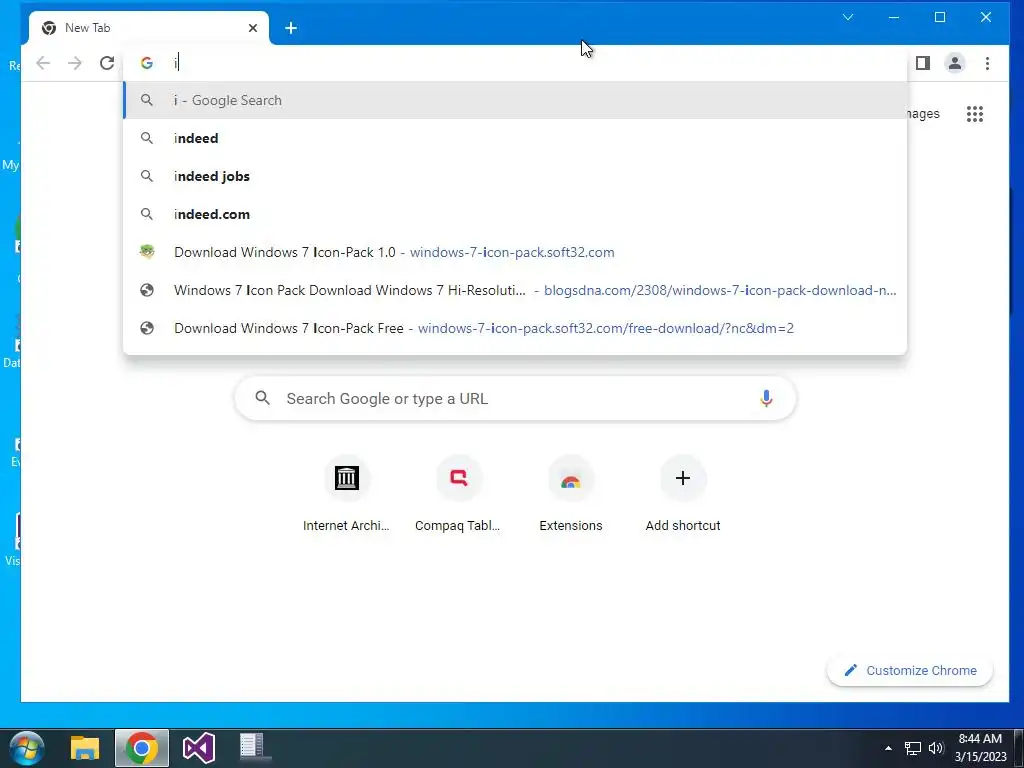Click the Chrome taskbar icon
This screenshot has width=1024, height=768.
142,748
